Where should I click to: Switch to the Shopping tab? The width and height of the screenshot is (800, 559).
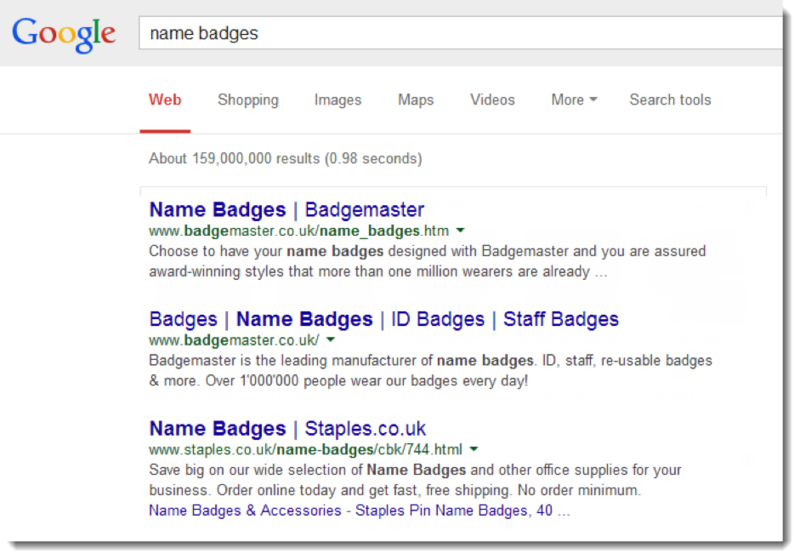click(x=248, y=100)
